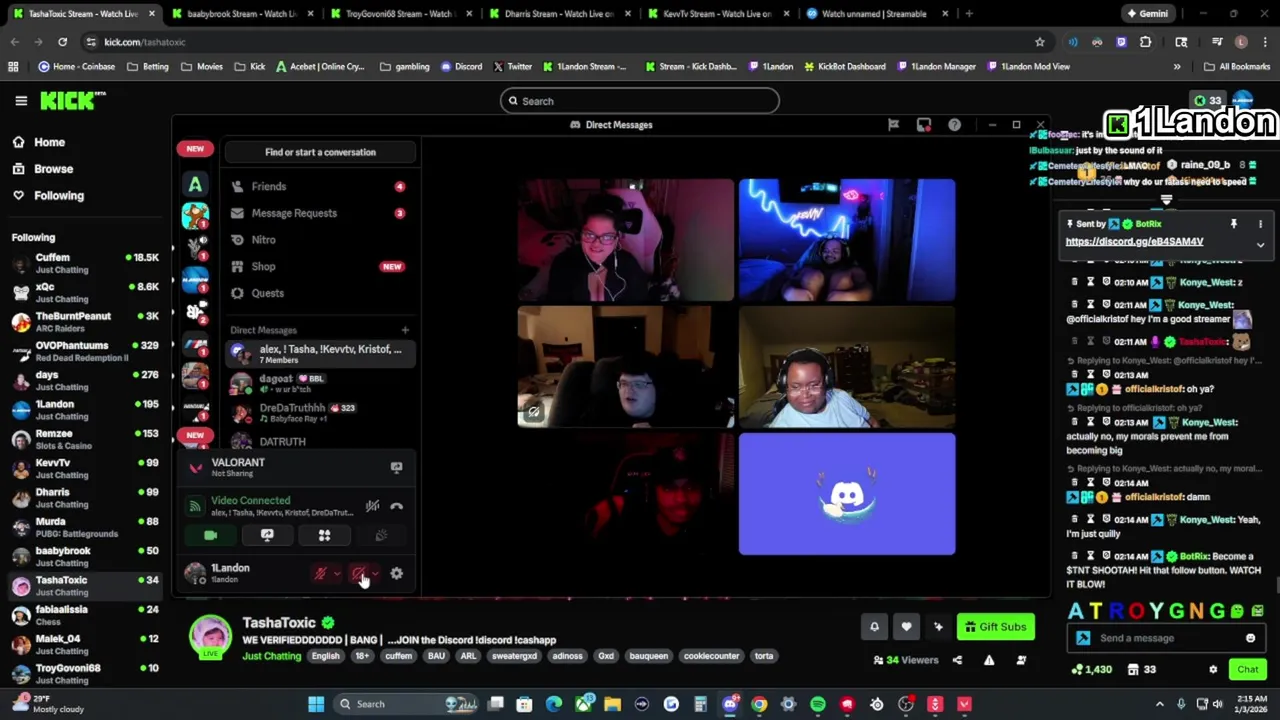Open Discord activities launcher
1280x720 pixels.
tap(324, 536)
